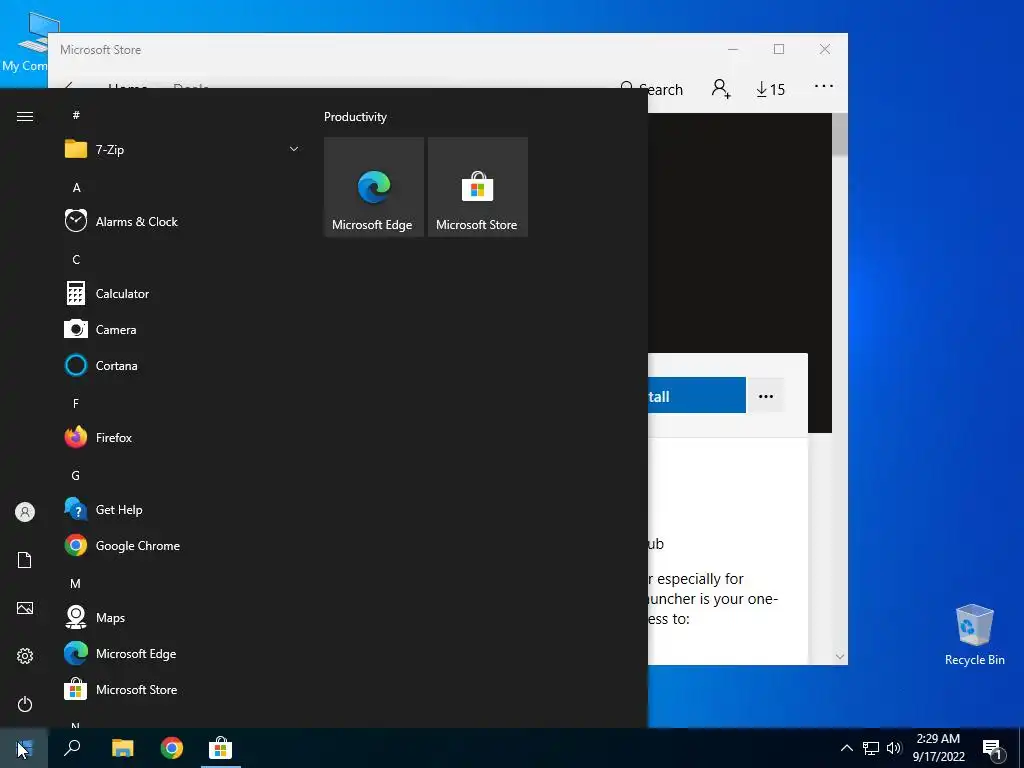1024x768 pixels.
Task: Open taskbar Search magnifier
Action: tap(72, 748)
